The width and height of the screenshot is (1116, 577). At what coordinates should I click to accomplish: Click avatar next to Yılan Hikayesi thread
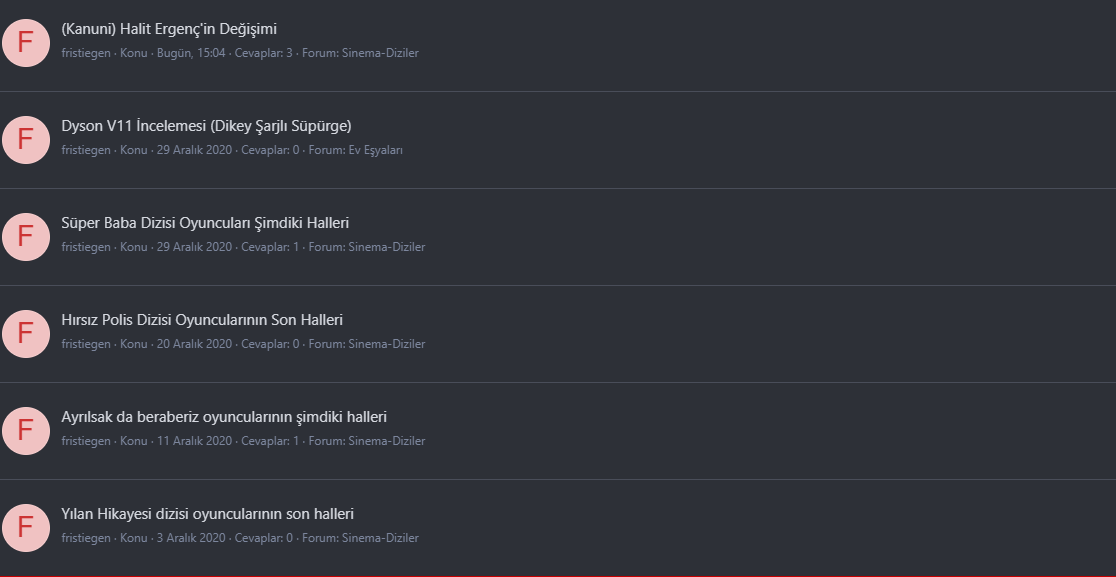(26, 528)
